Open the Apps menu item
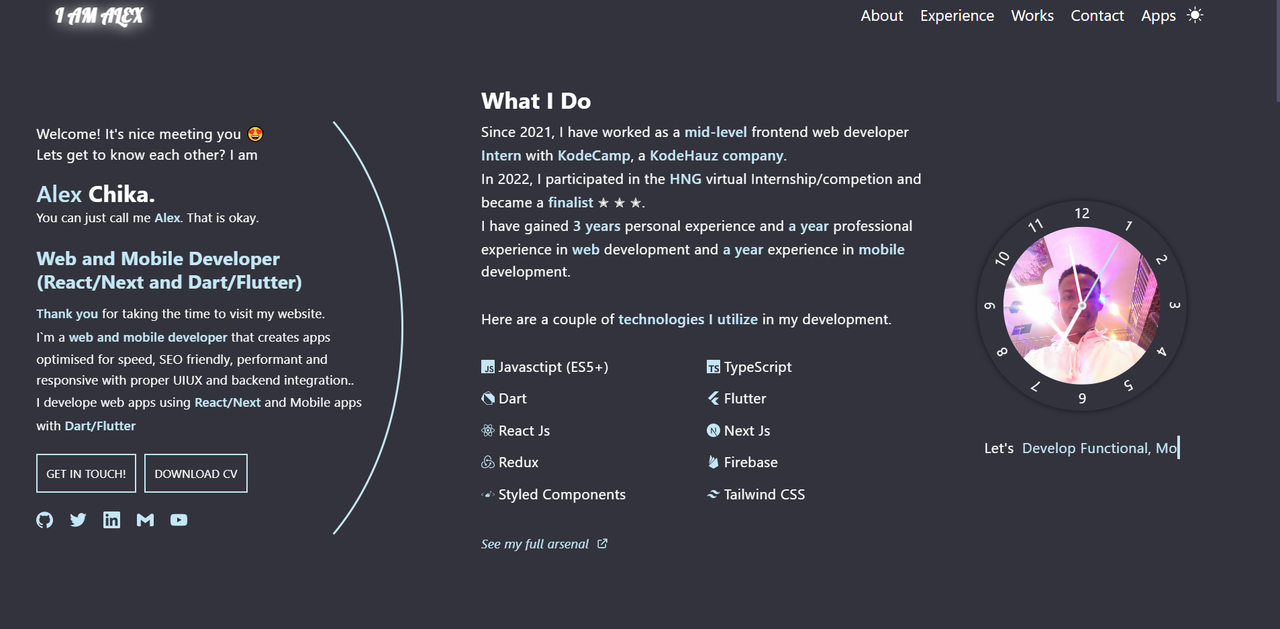 coord(1158,15)
